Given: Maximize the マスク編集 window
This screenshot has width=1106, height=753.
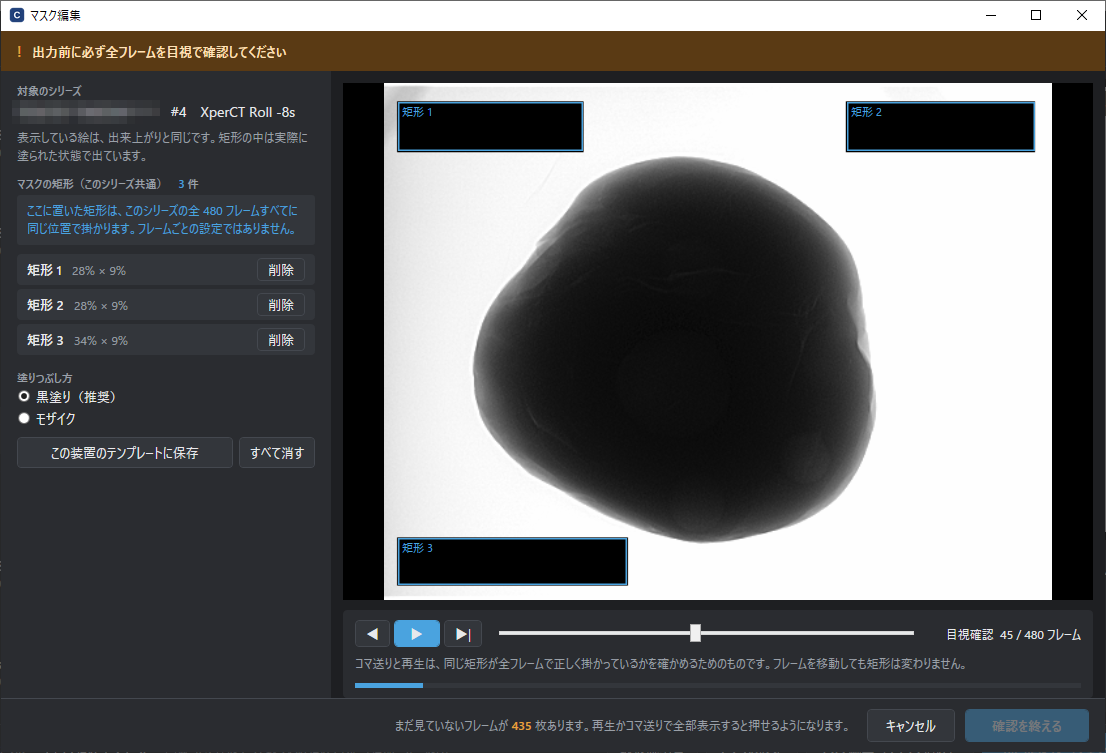Looking at the screenshot, I should tap(1035, 15).
